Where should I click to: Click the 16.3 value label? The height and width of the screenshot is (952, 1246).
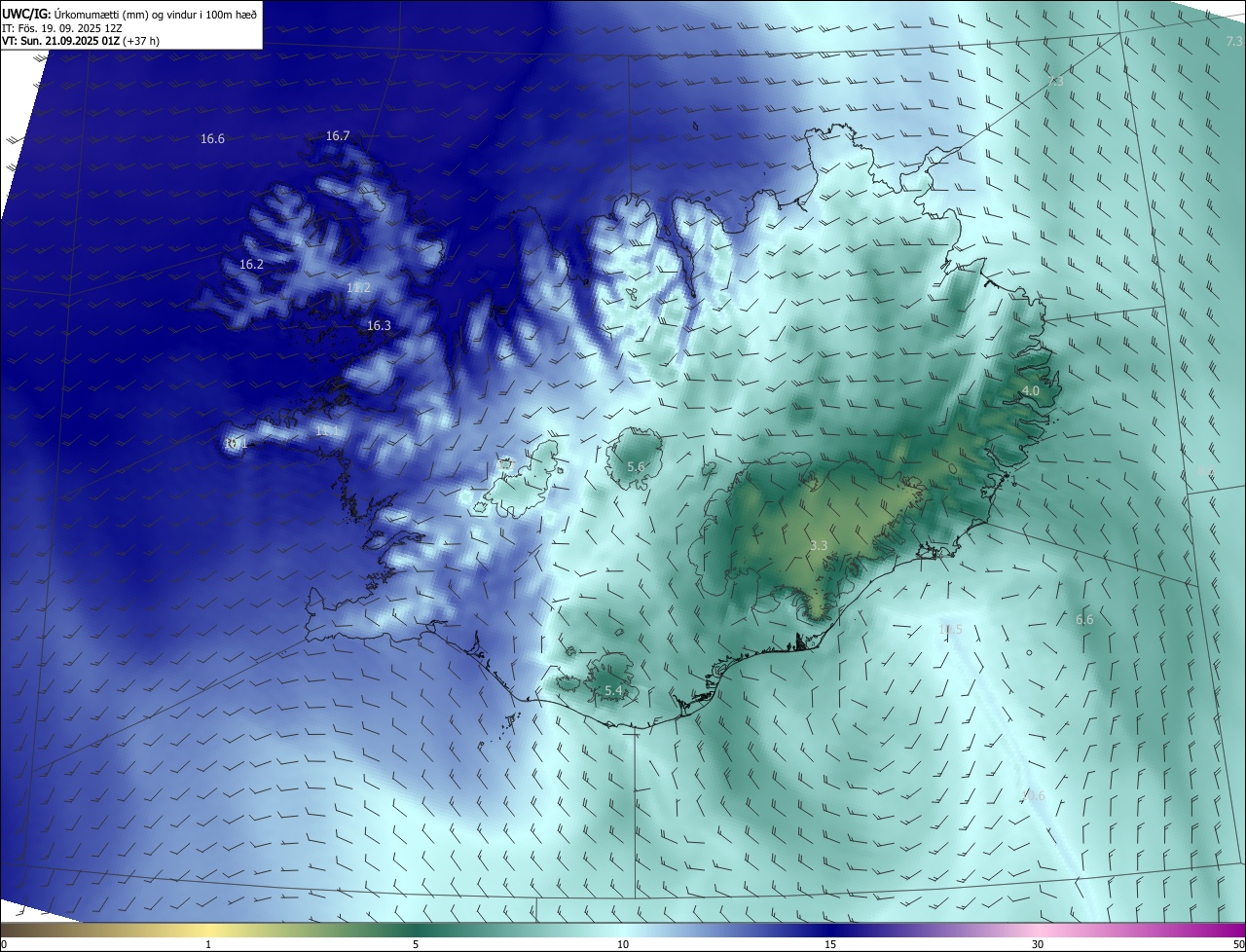(x=379, y=326)
